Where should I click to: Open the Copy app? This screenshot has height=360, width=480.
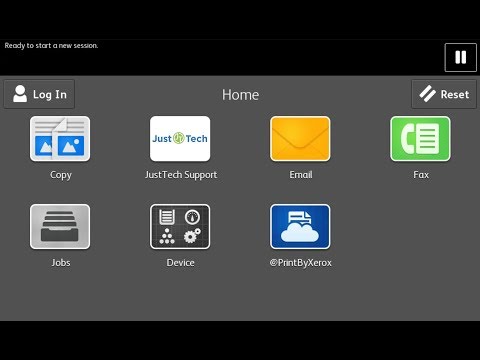point(60,139)
